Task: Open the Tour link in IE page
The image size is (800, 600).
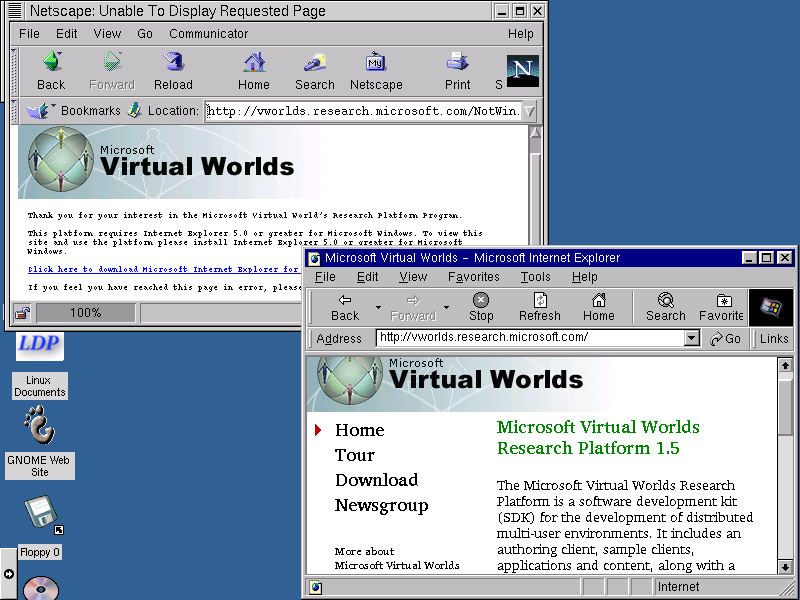Action: pos(355,455)
